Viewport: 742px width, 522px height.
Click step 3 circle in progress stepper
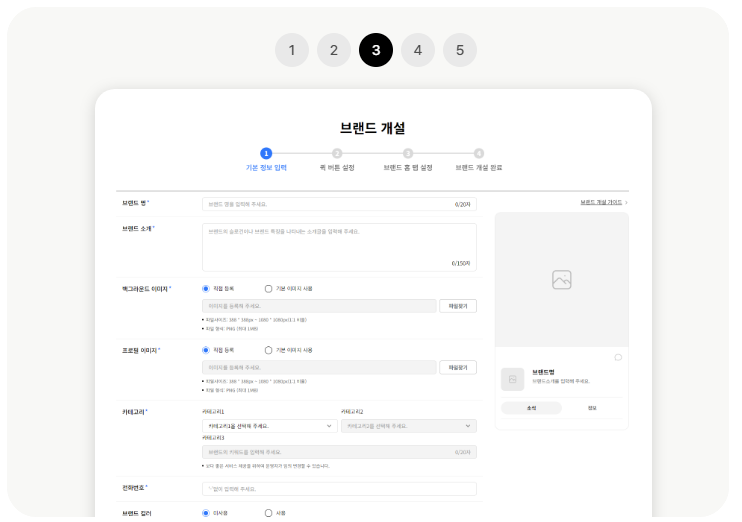(x=408, y=153)
